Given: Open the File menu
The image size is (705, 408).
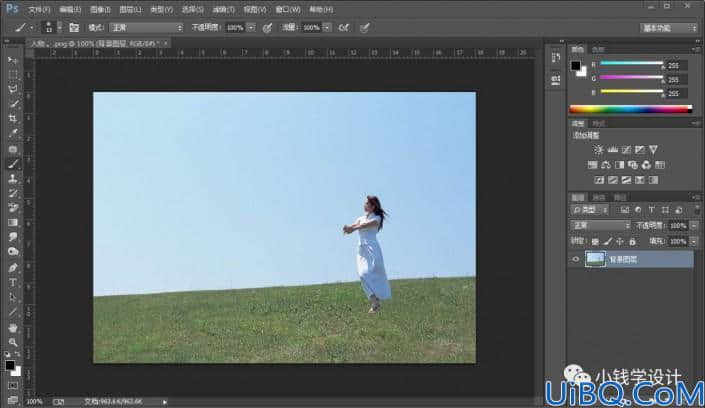Looking at the screenshot, I should (x=39, y=9).
